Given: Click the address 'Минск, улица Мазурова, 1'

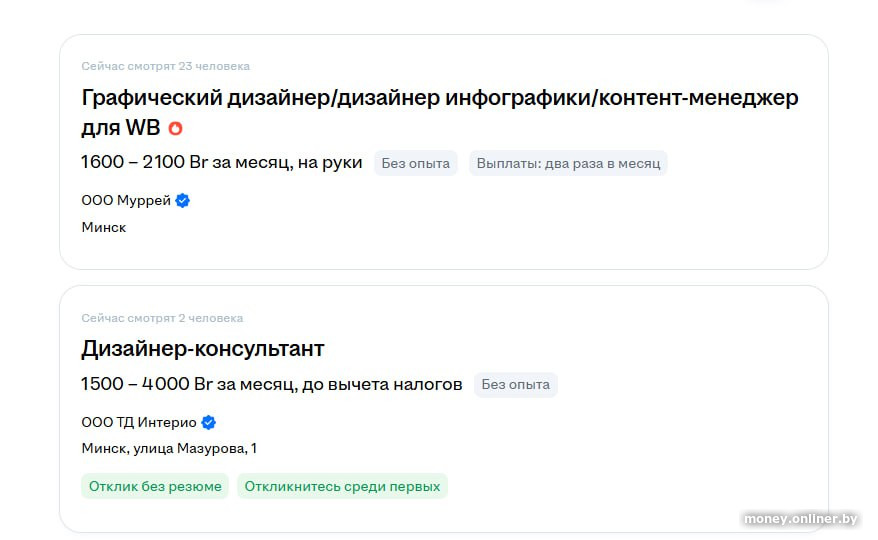Looking at the screenshot, I should [x=168, y=448].
